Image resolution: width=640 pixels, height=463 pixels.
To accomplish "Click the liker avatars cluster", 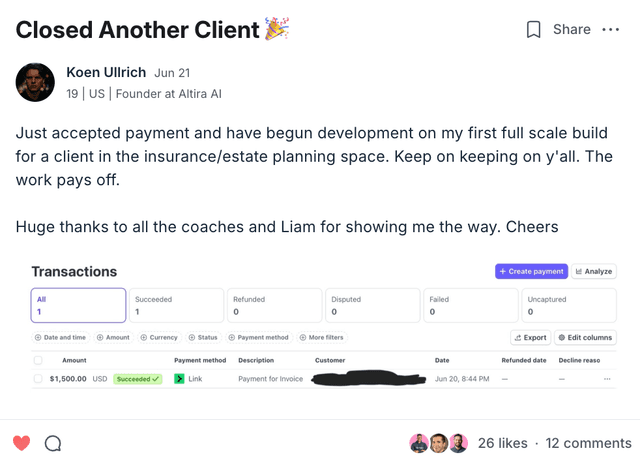I will tap(438, 443).
